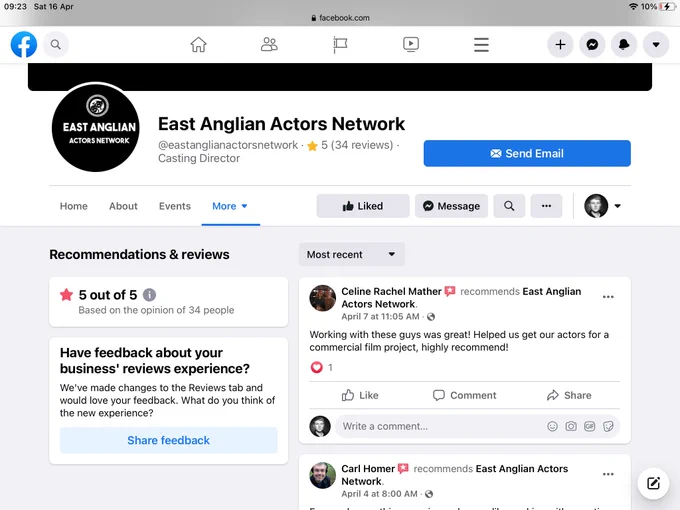This screenshot has width=680, height=510.
Task: Search within the page via magnifier button
Action: [509, 206]
